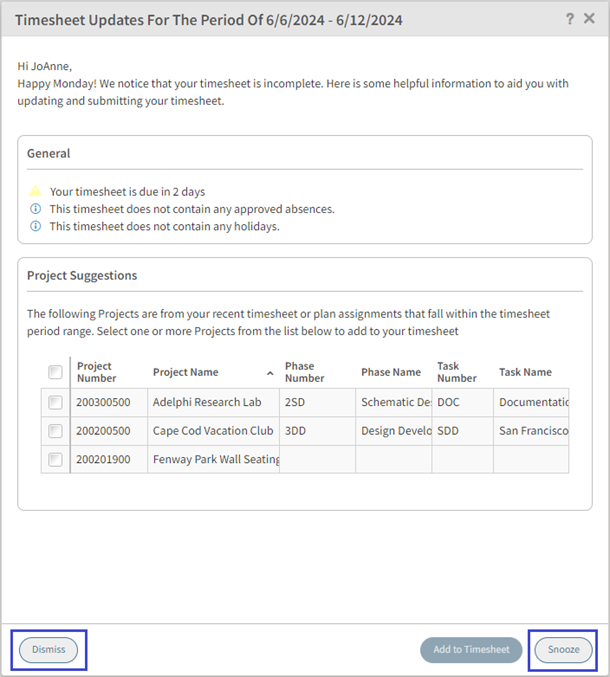
Task: Select the Cape Cod Vacation Club checkbox
Action: (x=55, y=431)
